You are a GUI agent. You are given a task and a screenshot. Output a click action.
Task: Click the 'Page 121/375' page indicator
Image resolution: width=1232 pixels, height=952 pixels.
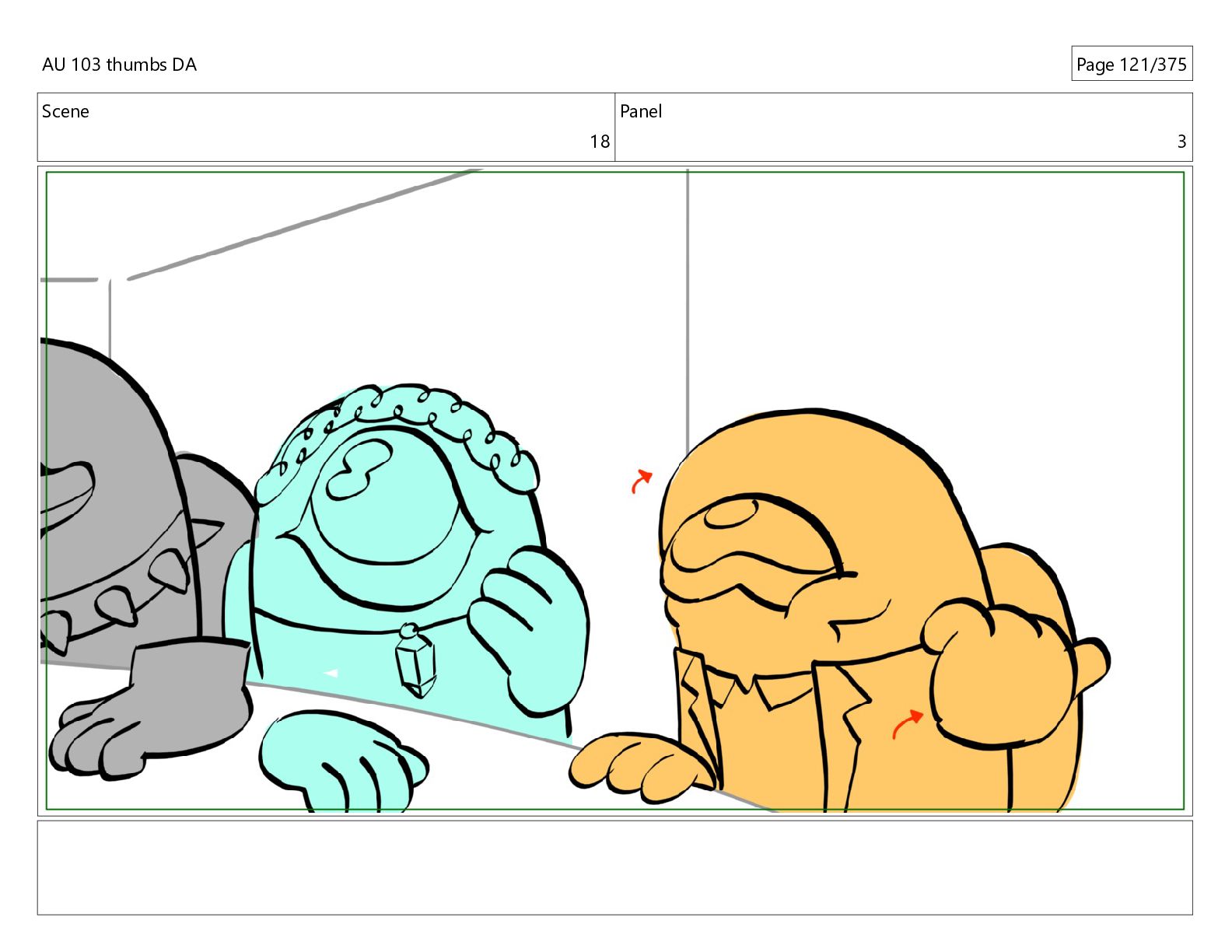tap(1131, 64)
